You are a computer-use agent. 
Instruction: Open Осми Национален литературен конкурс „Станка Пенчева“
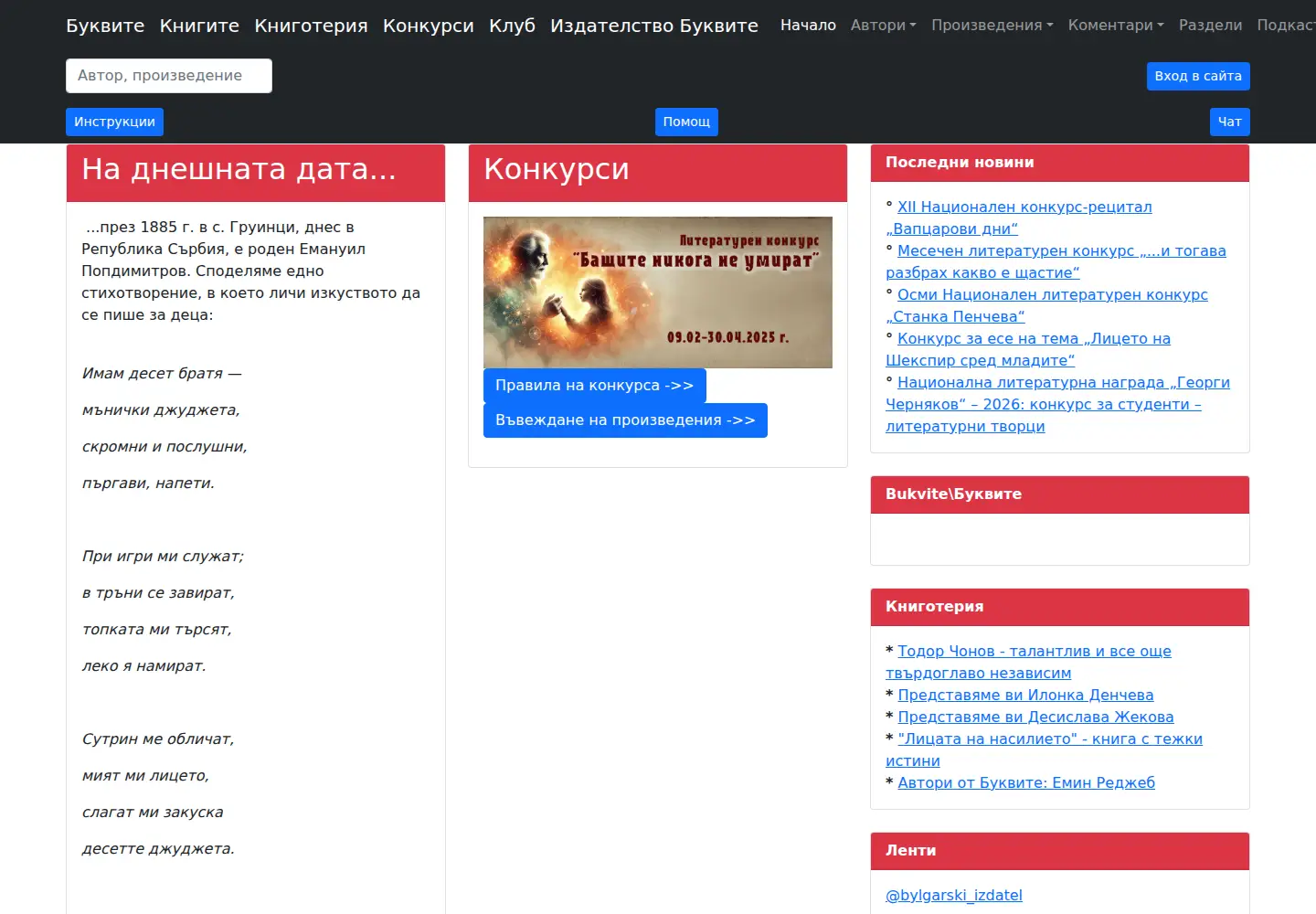[1046, 305]
